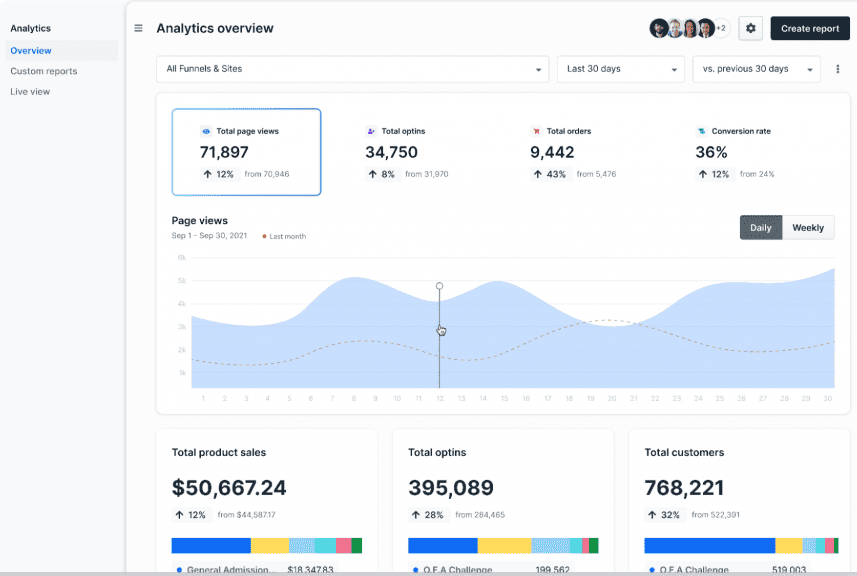Click the 768,221 total customers value
This screenshot has height=576, width=857.
coord(684,487)
